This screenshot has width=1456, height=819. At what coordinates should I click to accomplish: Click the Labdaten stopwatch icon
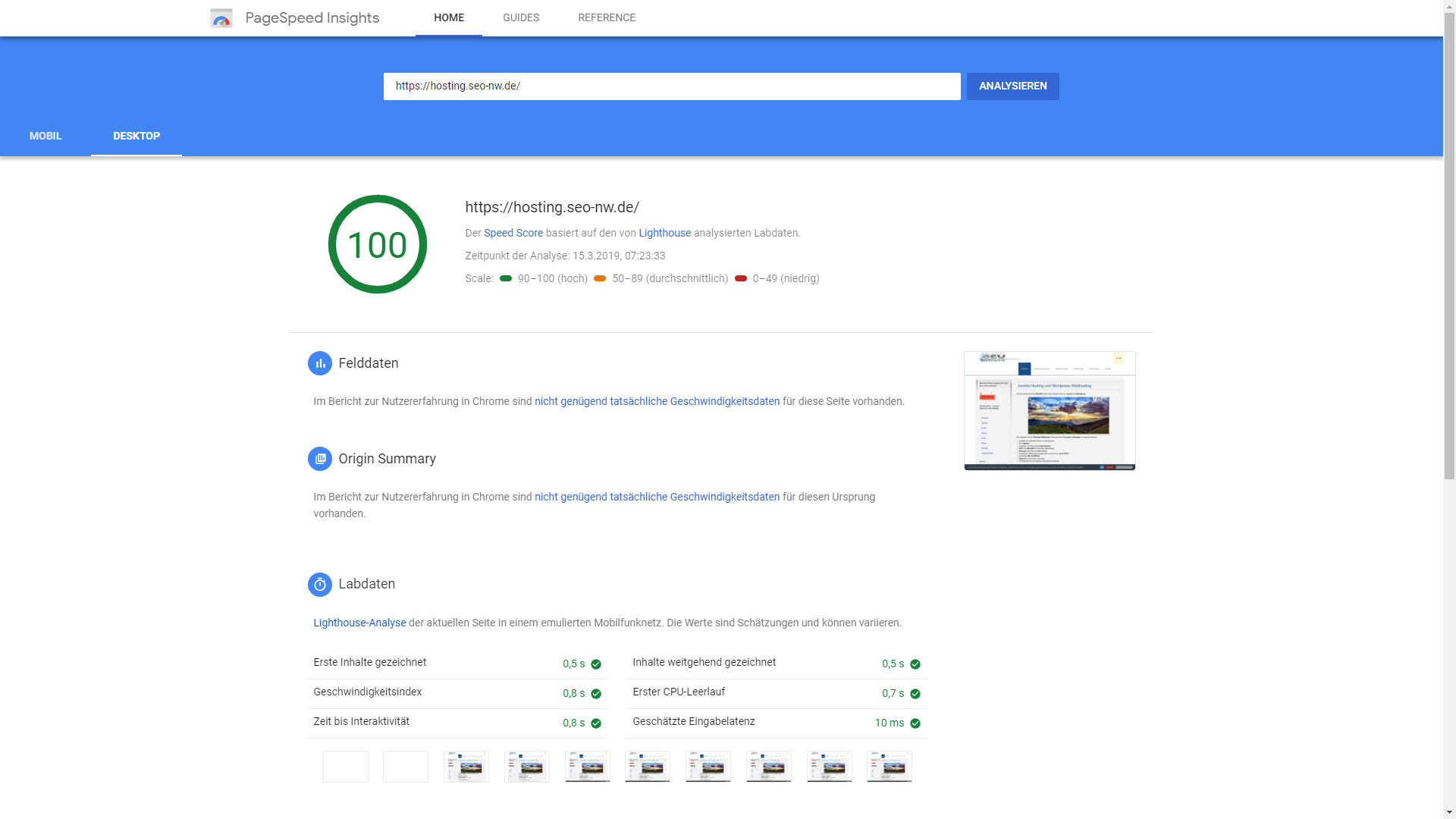click(x=320, y=585)
